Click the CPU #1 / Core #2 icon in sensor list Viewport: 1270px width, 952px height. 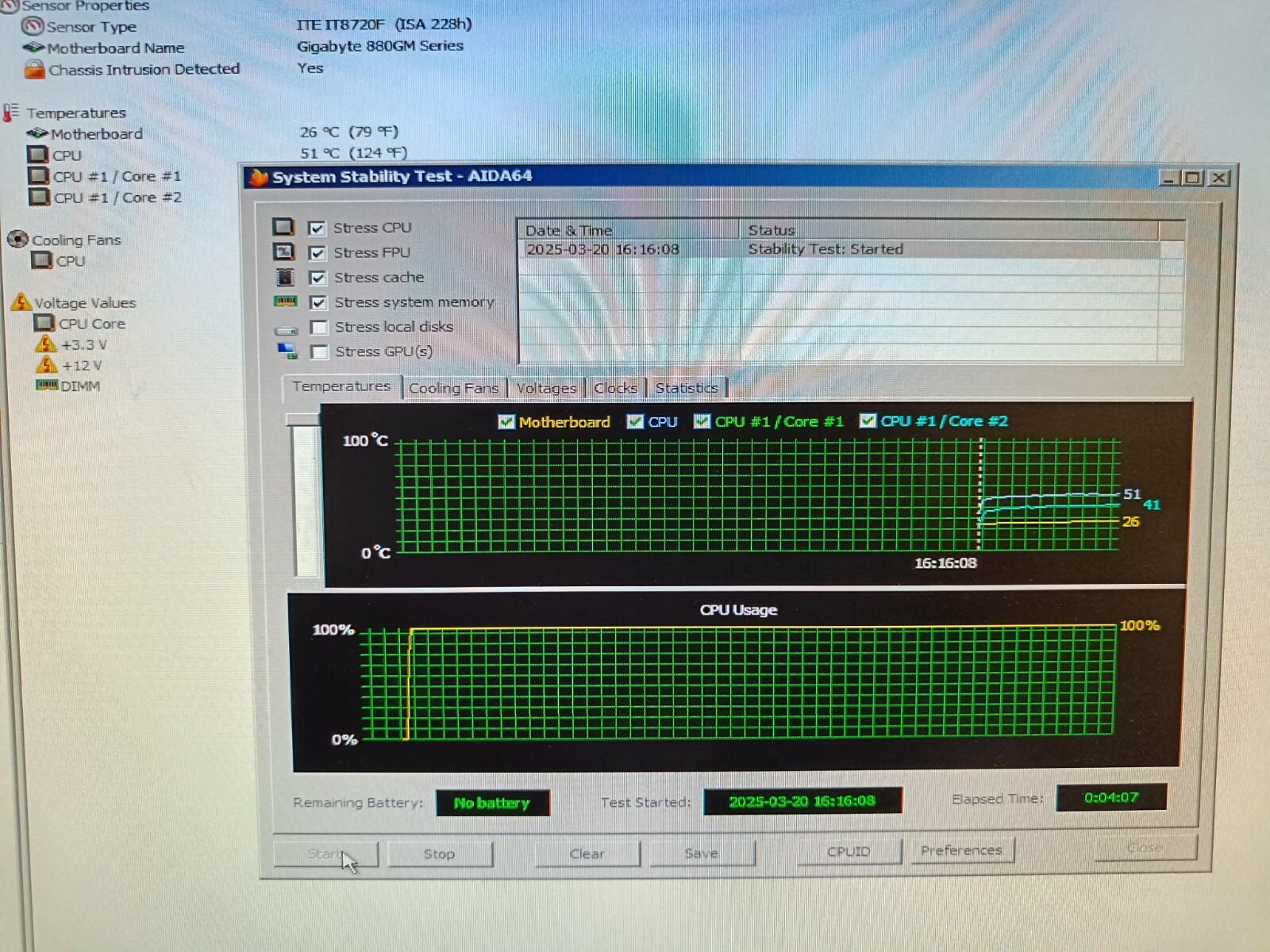coord(40,197)
